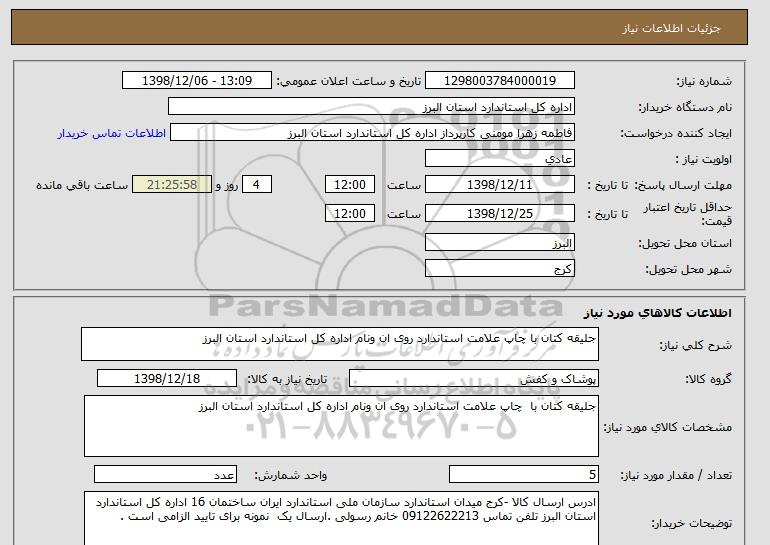Select the remaining days field showing 4
770x545 pixels.
pos(256,185)
